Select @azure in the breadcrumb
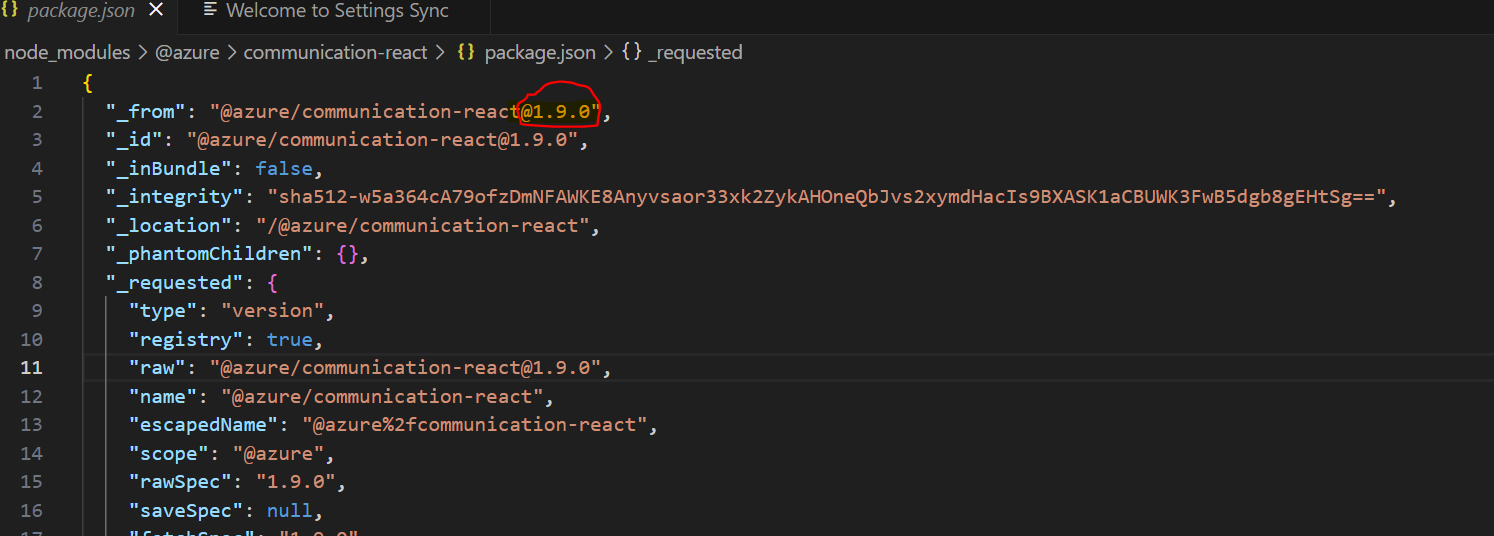The width and height of the screenshot is (1494, 536). (x=187, y=52)
